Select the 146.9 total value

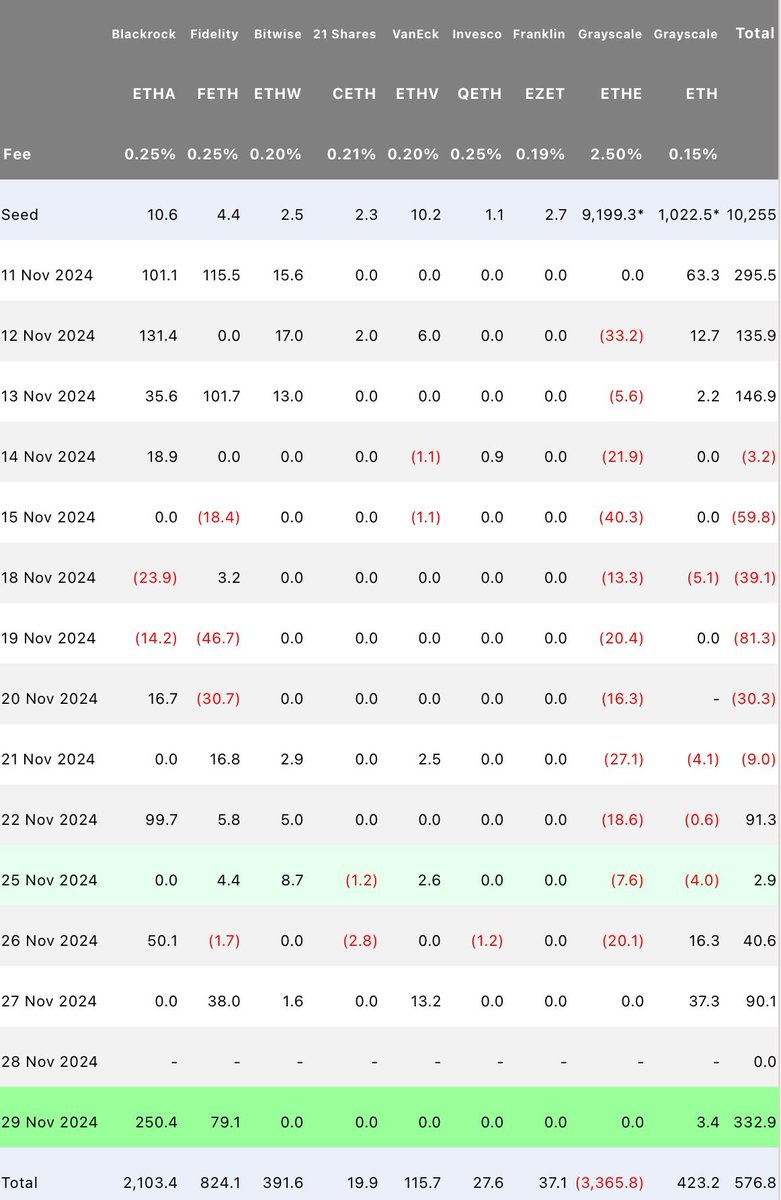click(756, 396)
